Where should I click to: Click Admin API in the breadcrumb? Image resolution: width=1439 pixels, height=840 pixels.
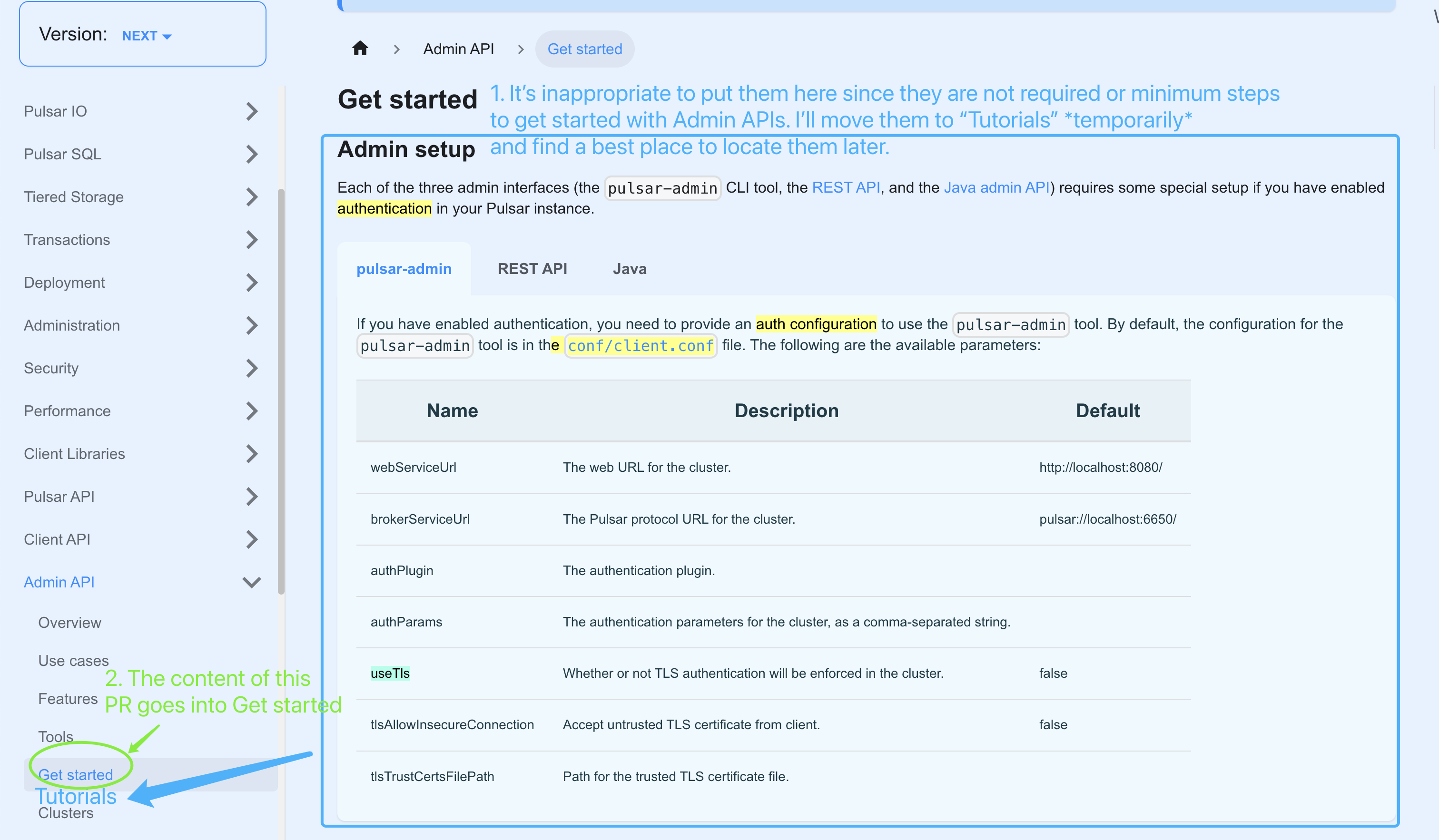(x=459, y=49)
